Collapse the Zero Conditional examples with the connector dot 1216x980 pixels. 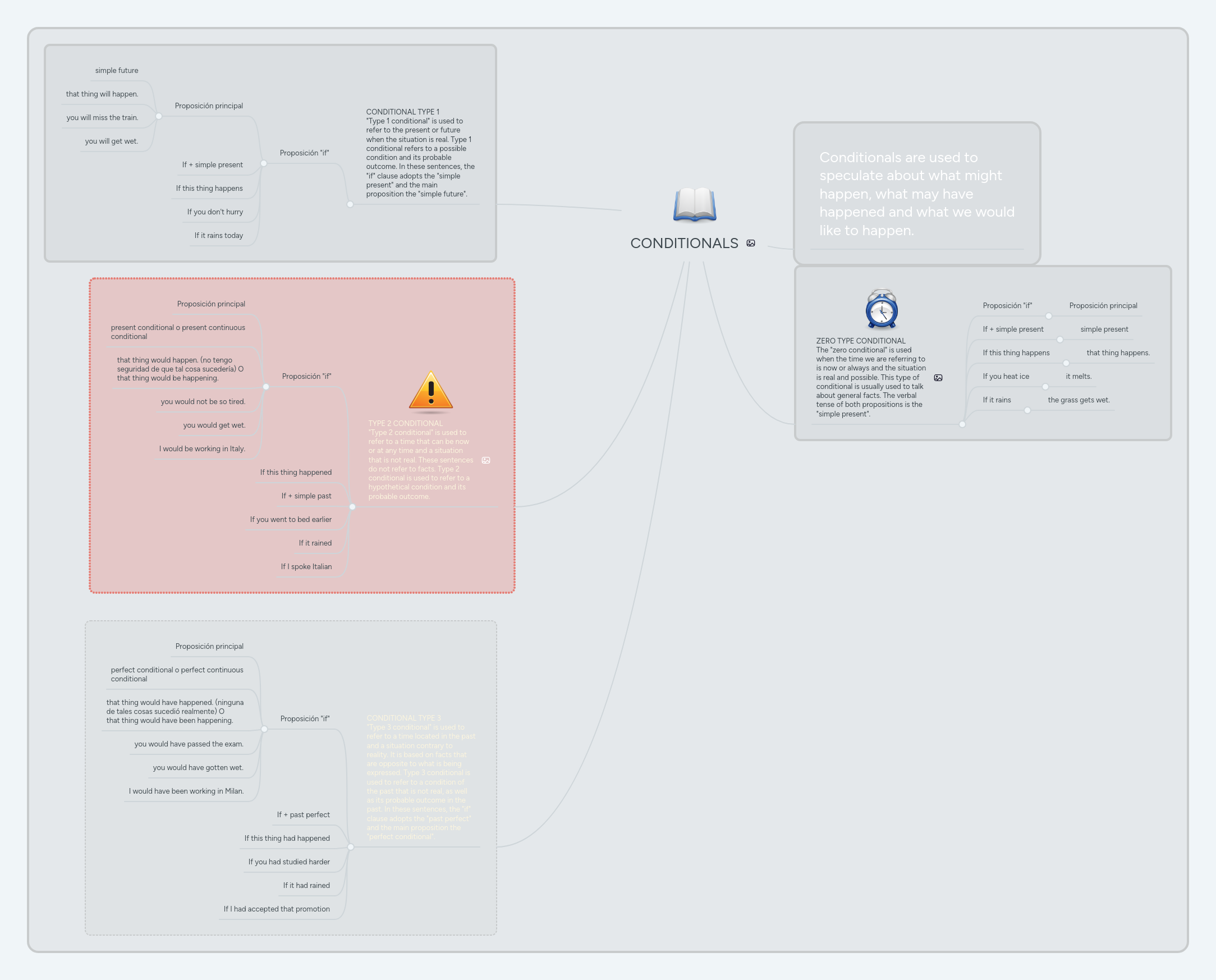[962, 424]
